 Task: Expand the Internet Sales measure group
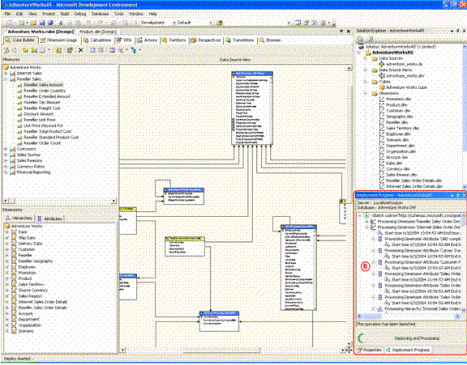[6, 73]
